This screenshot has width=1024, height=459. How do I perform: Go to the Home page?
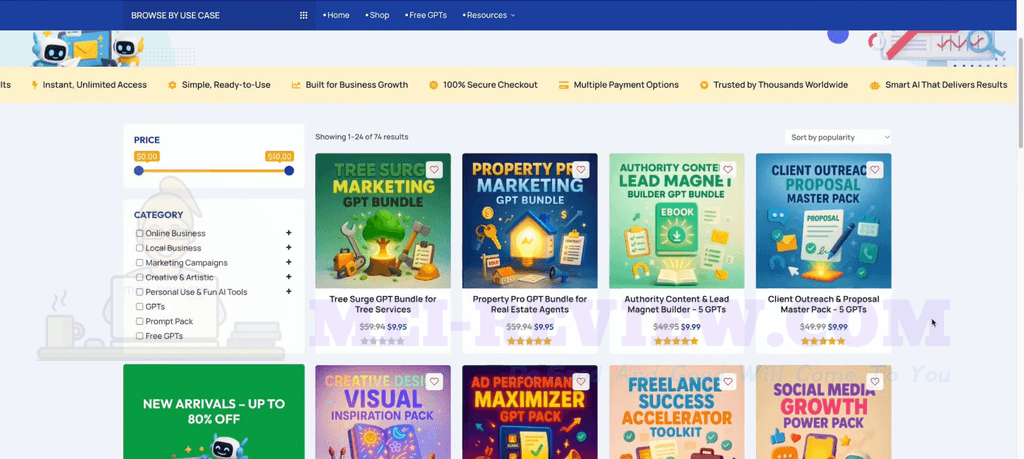336,15
